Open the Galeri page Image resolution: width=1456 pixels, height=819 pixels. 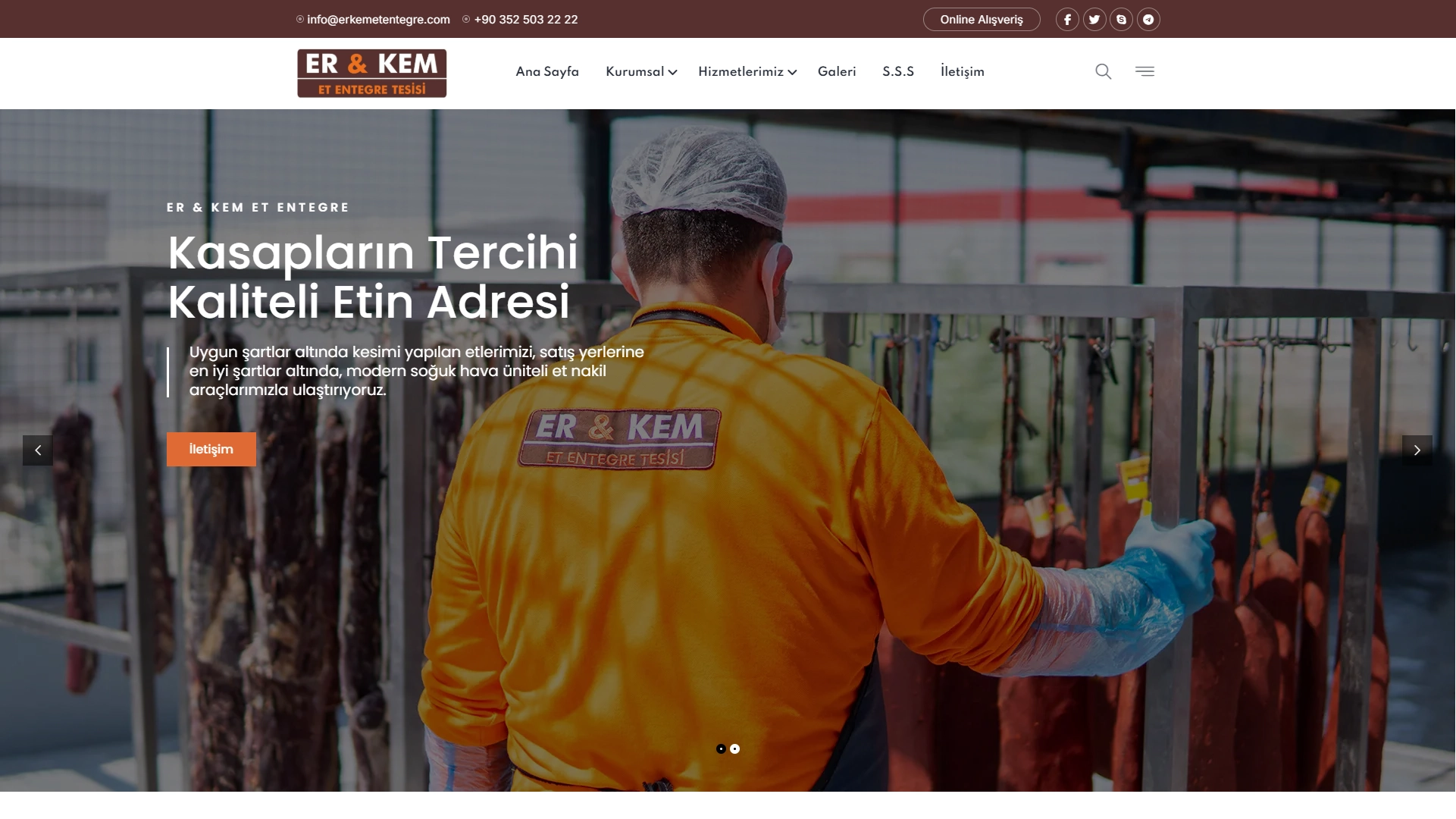(x=837, y=72)
